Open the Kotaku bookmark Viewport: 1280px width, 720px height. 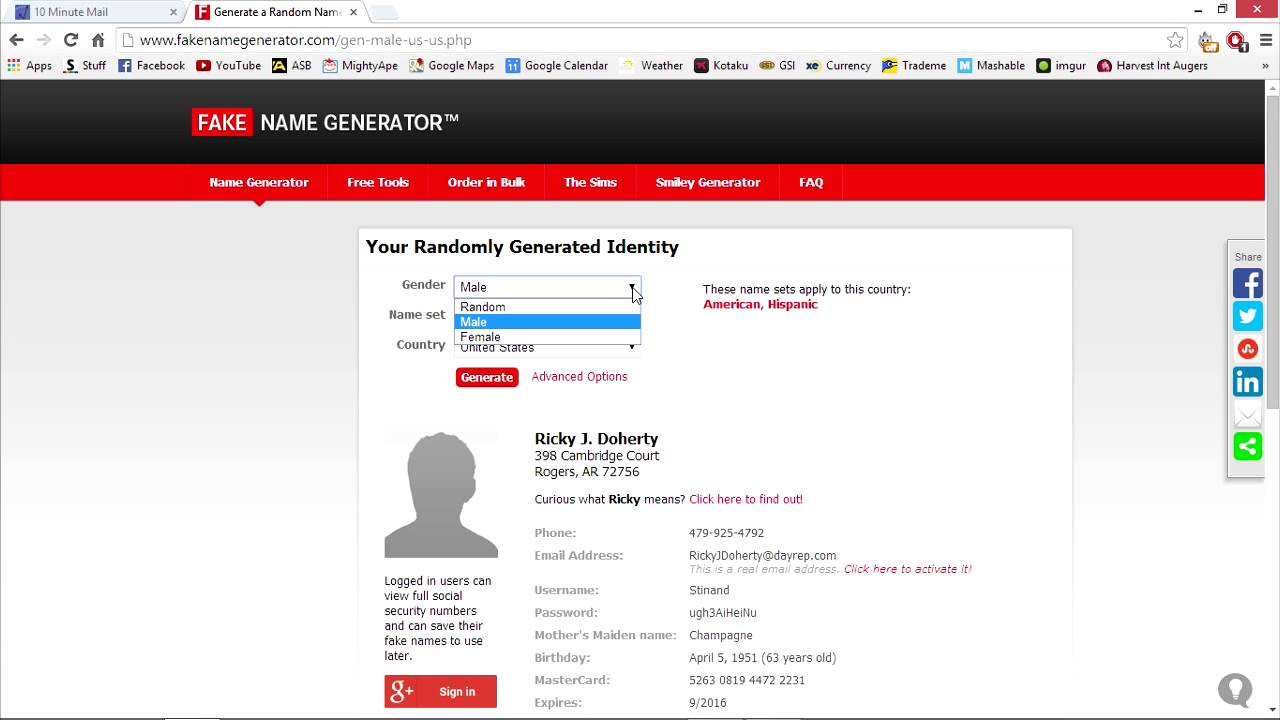(721, 65)
